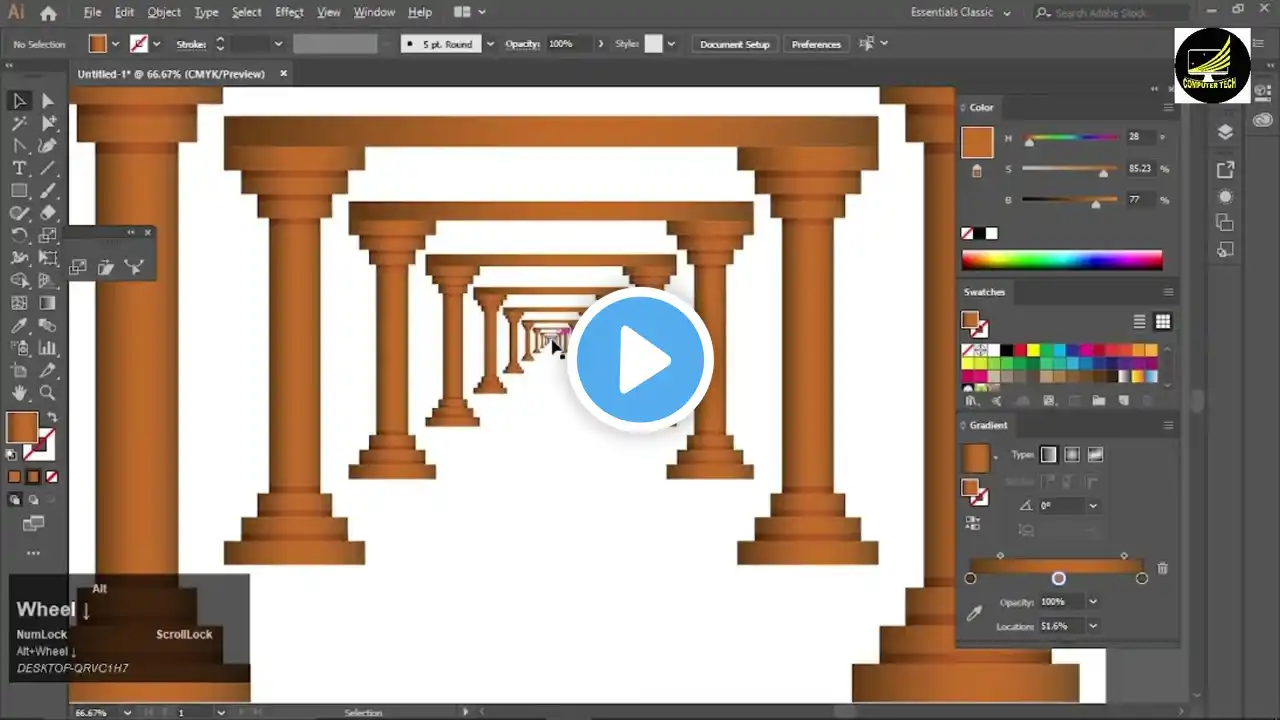Open the Effect menu

289,12
